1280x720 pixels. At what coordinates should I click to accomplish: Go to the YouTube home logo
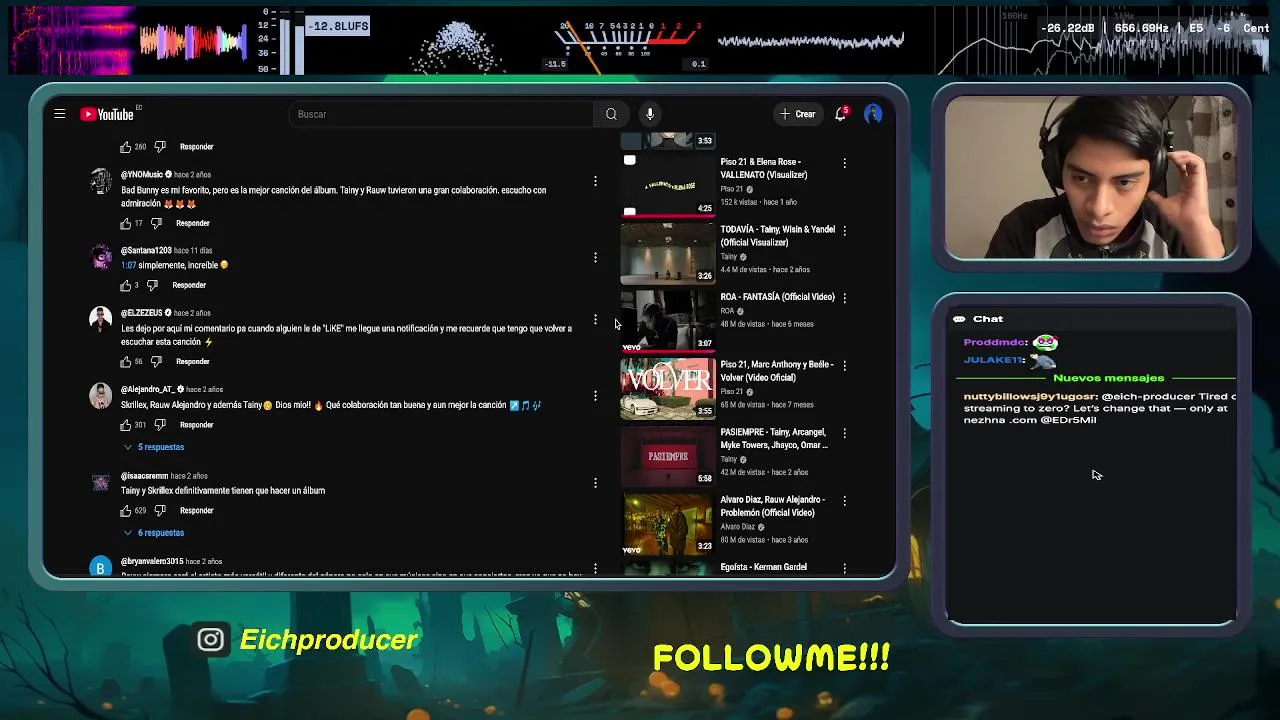pyautogui.click(x=107, y=114)
